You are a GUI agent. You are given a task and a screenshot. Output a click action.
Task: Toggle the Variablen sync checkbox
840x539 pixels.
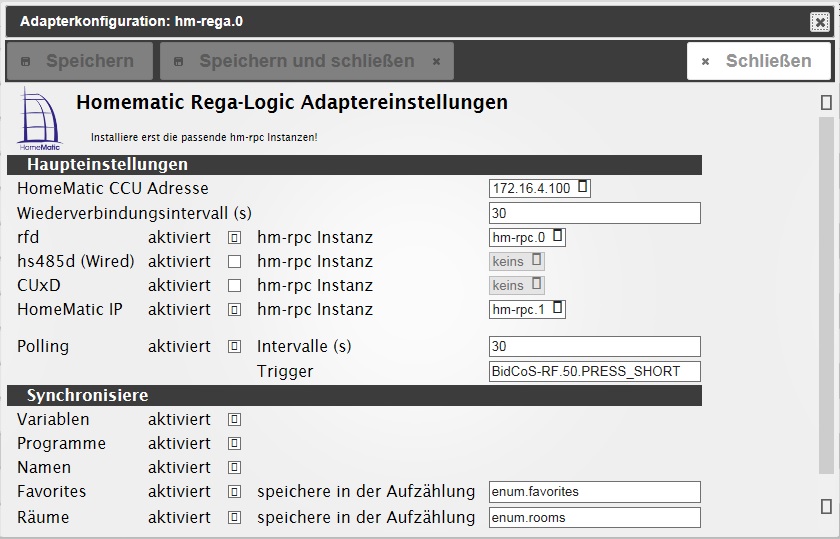coord(234,420)
